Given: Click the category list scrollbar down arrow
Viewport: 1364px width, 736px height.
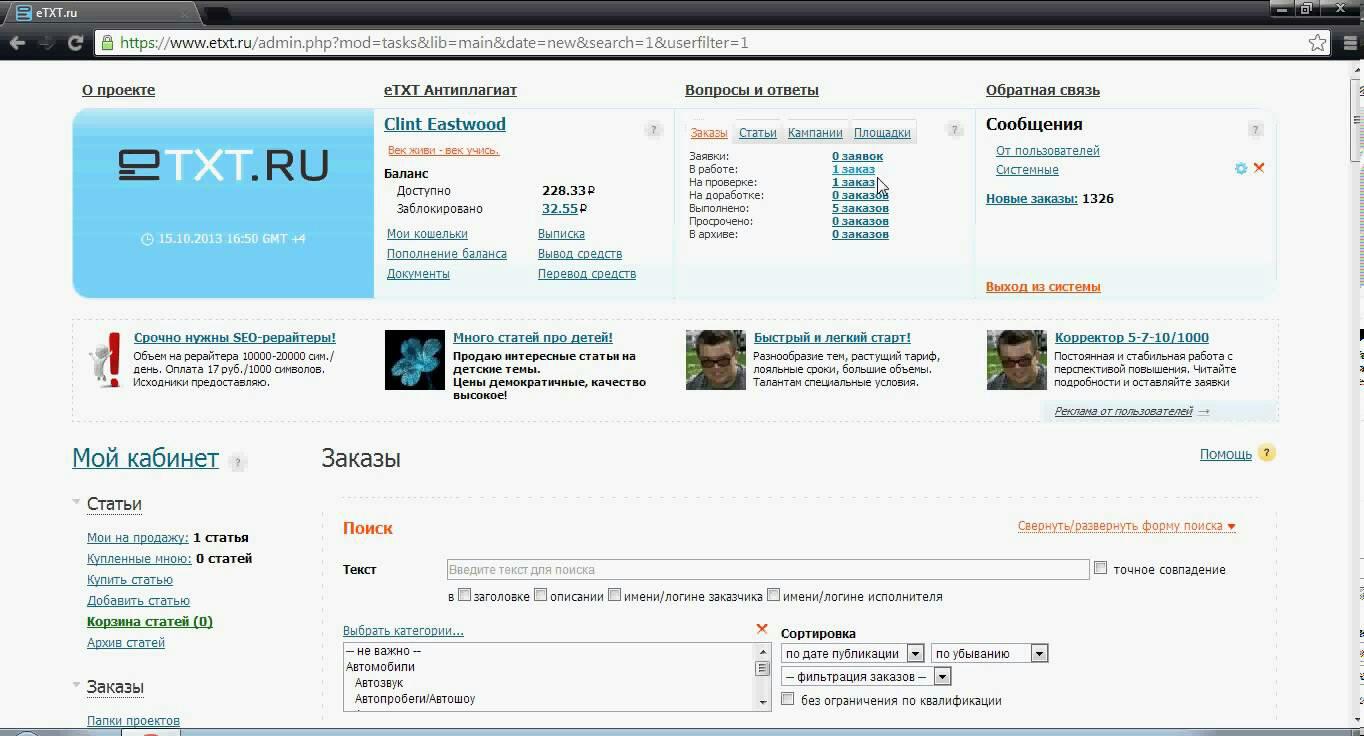Looking at the screenshot, I should click(x=762, y=702).
